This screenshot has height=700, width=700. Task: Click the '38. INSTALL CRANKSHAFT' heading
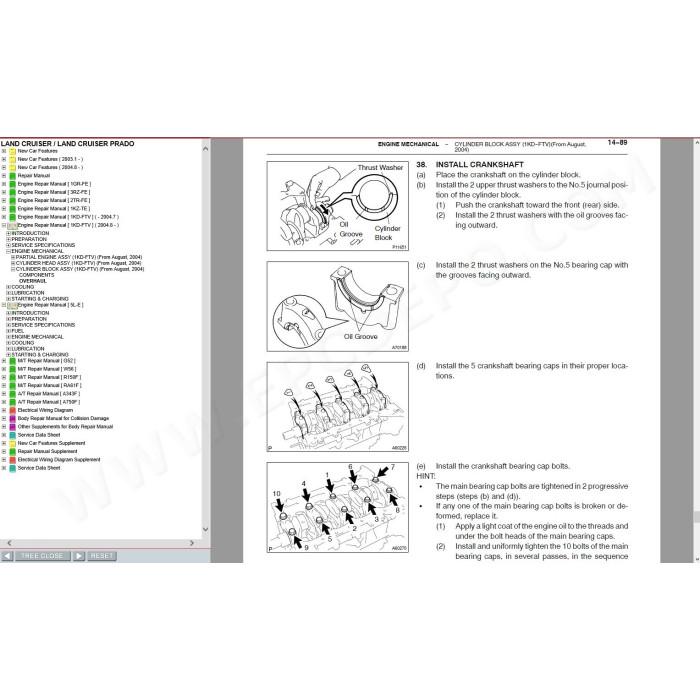pyautogui.click(x=470, y=165)
